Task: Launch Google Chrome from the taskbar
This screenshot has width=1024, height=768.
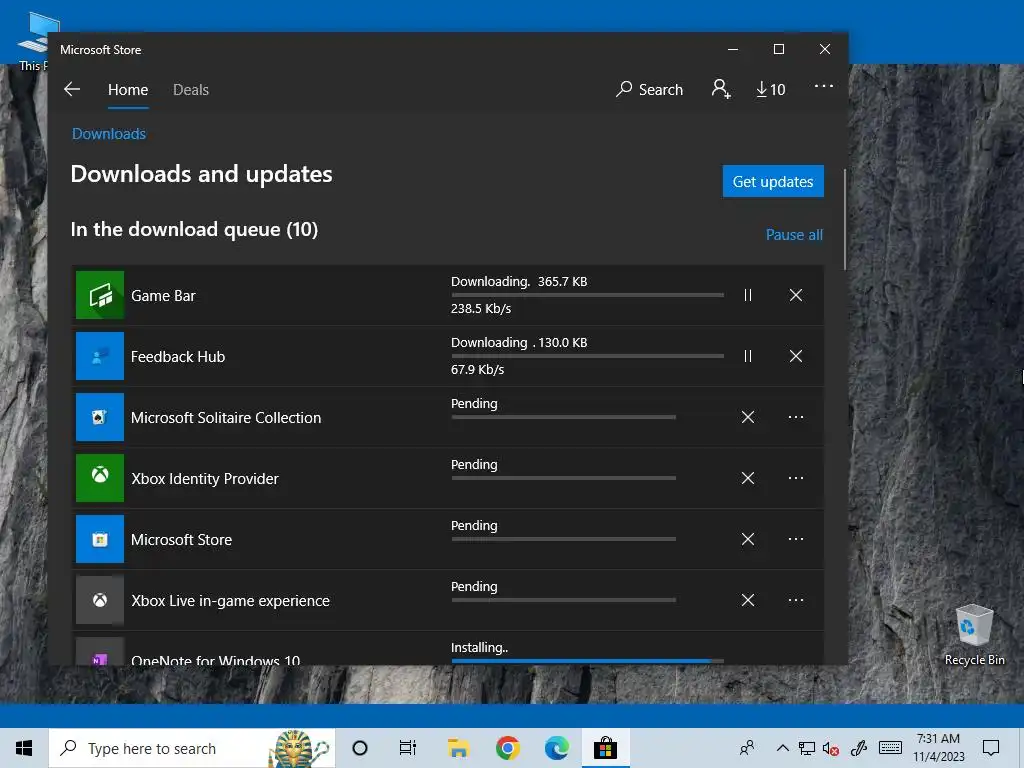Action: [x=507, y=748]
